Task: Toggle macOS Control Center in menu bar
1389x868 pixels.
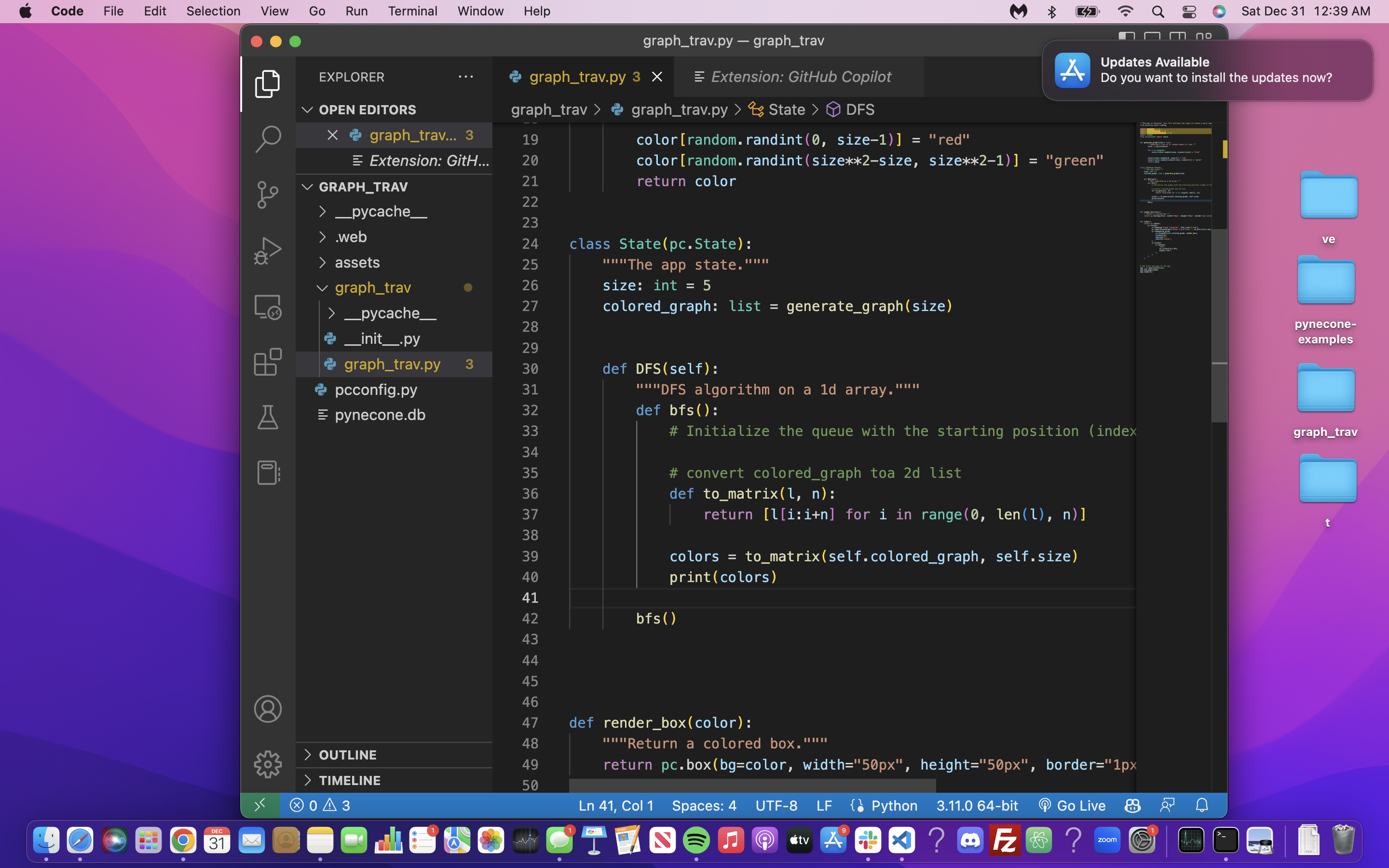Action: (x=1189, y=12)
